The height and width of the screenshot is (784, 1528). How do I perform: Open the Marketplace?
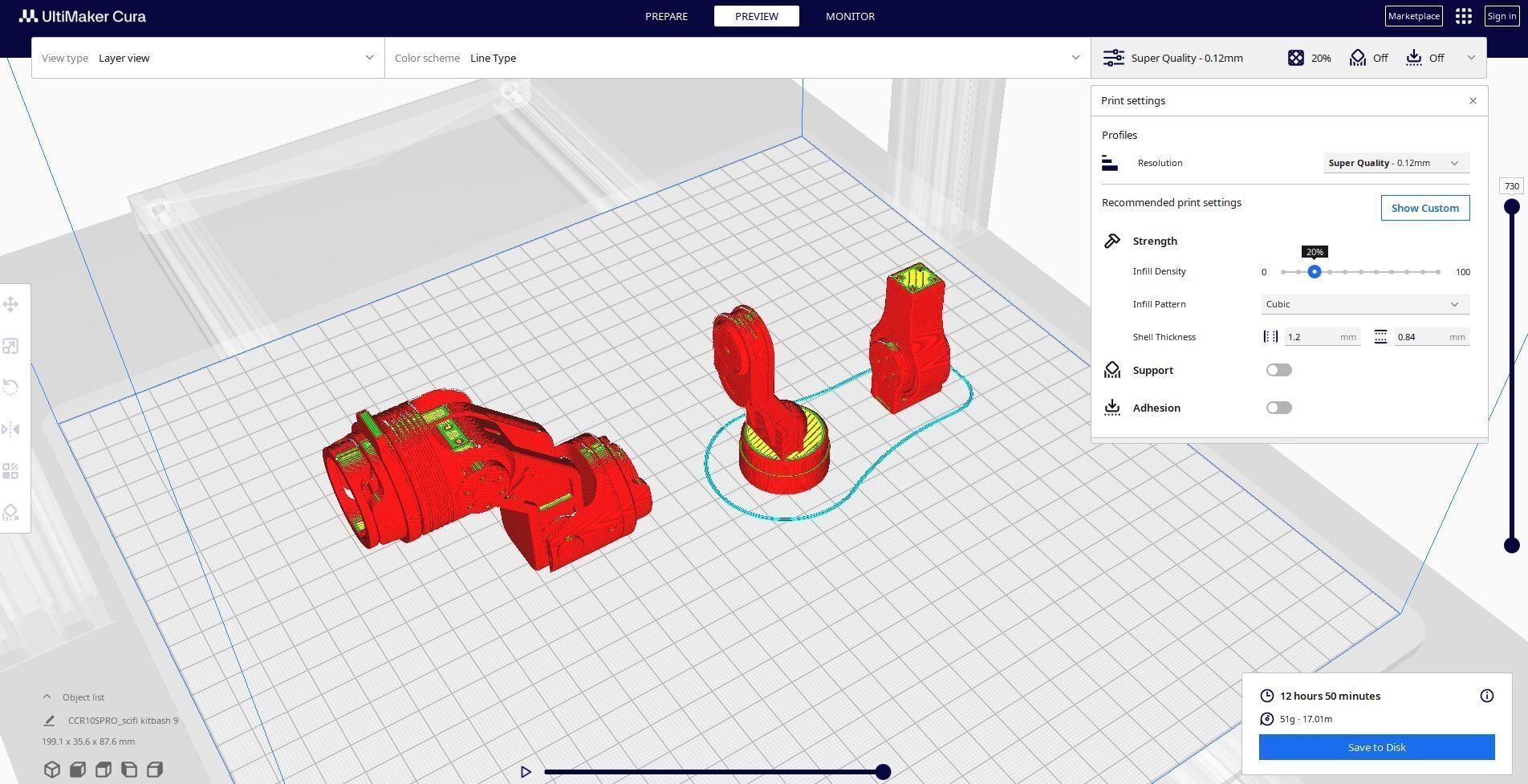click(x=1413, y=16)
